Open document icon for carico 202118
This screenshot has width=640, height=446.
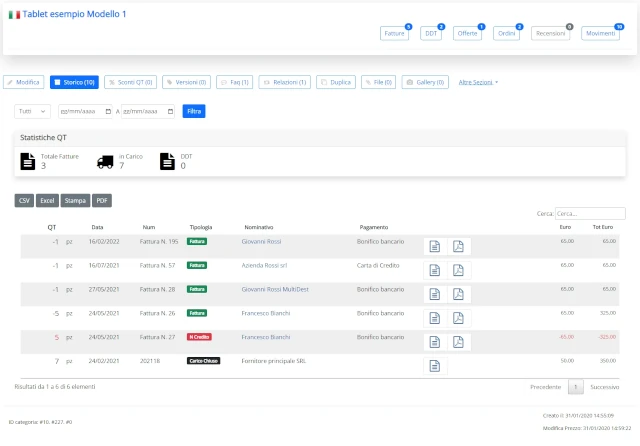pyautogui.click(x=435, y=366)
